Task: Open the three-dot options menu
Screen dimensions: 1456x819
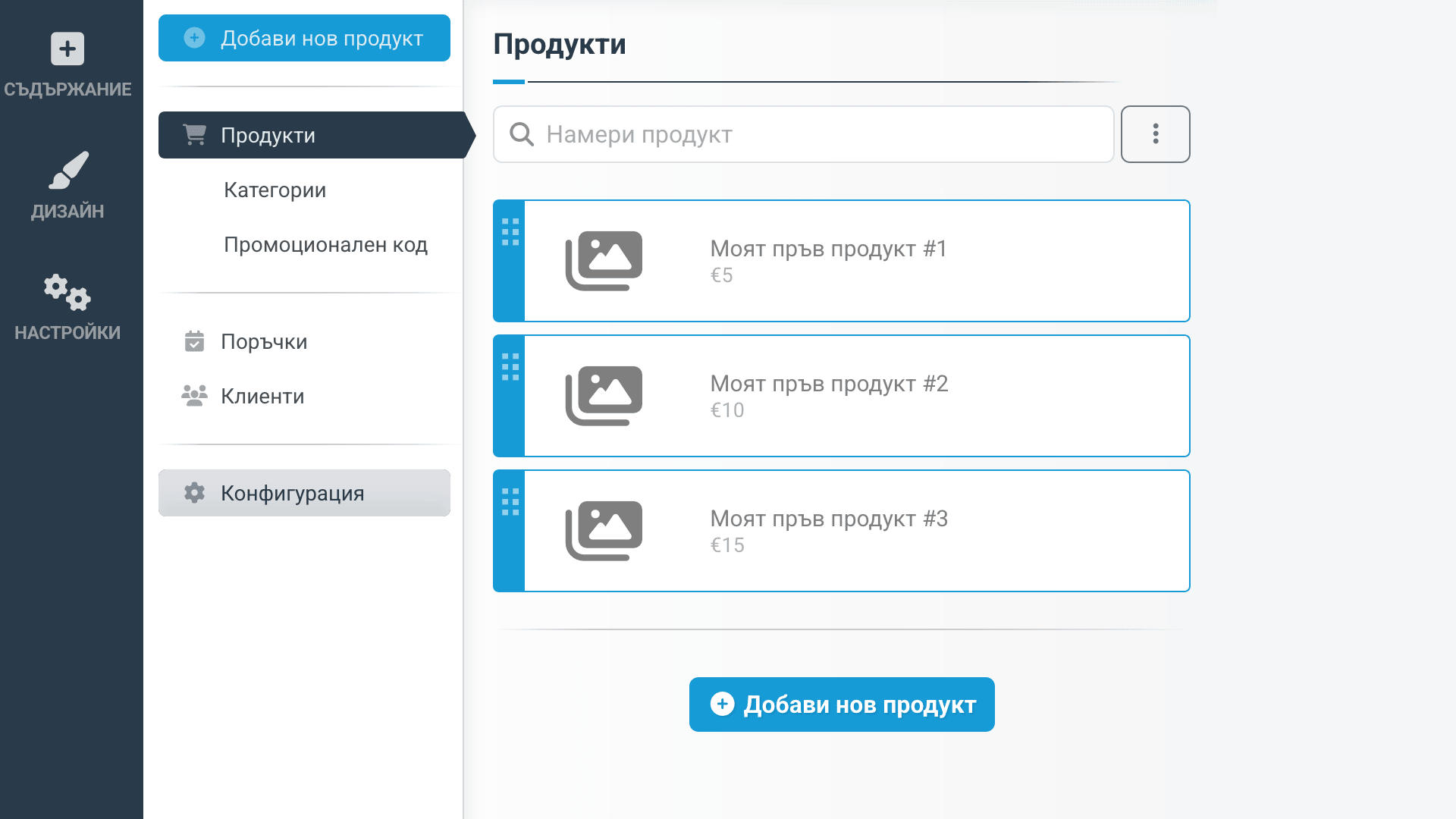Action: click(x=1155, y=134)
